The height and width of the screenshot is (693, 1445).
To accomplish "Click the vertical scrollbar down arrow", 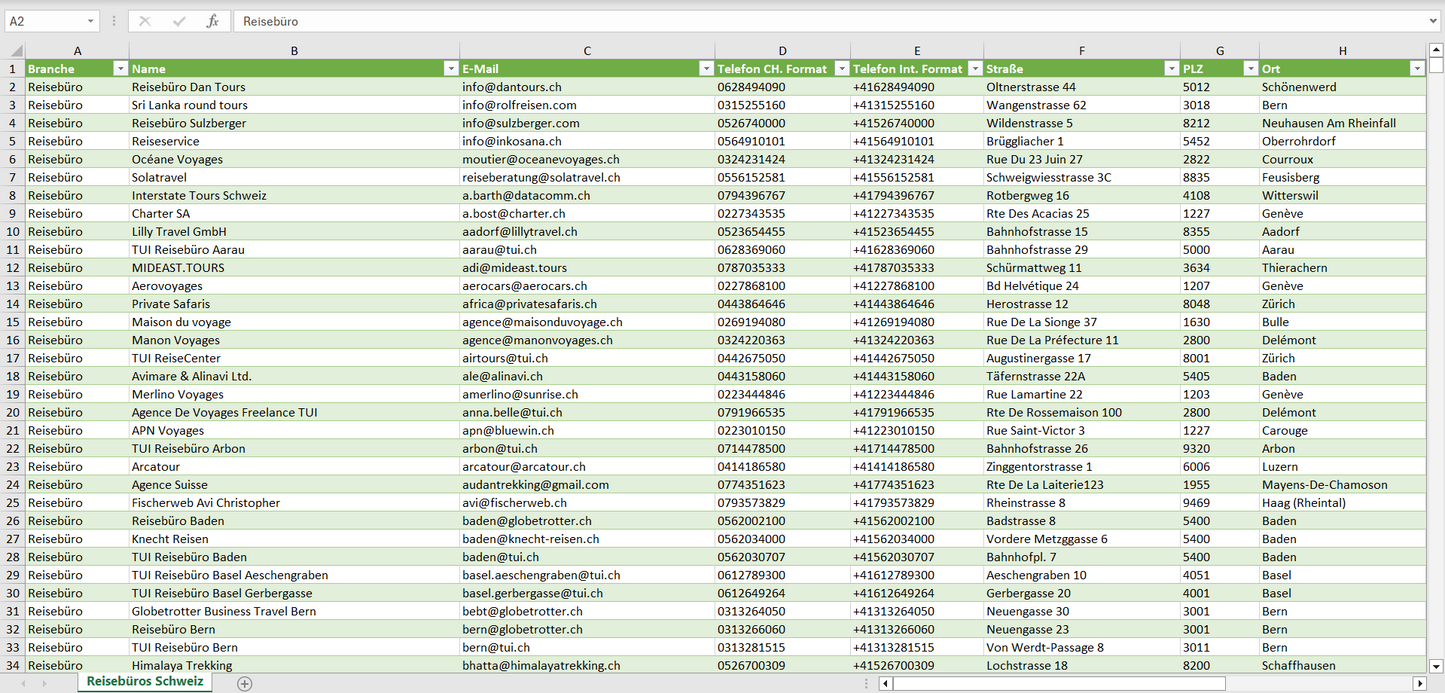I will 1436,666.
